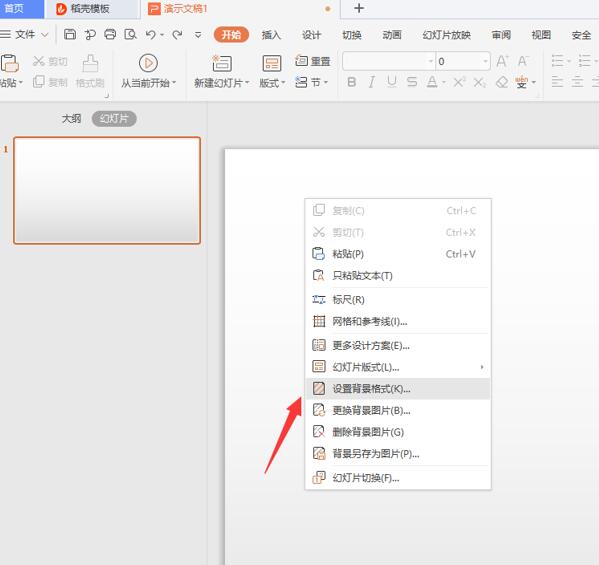
Task: Open the 动画 ribbon tab
Action: tap(392, 35)
